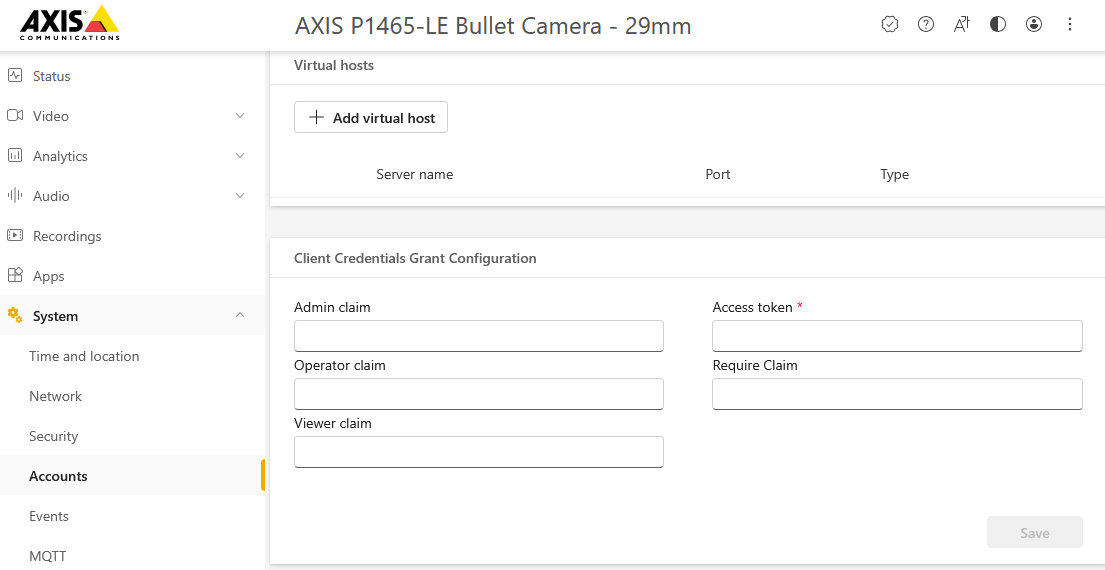This screenshot has width=1105, height=570.
Task: Click the Server name column header
Action: point(414,174)
